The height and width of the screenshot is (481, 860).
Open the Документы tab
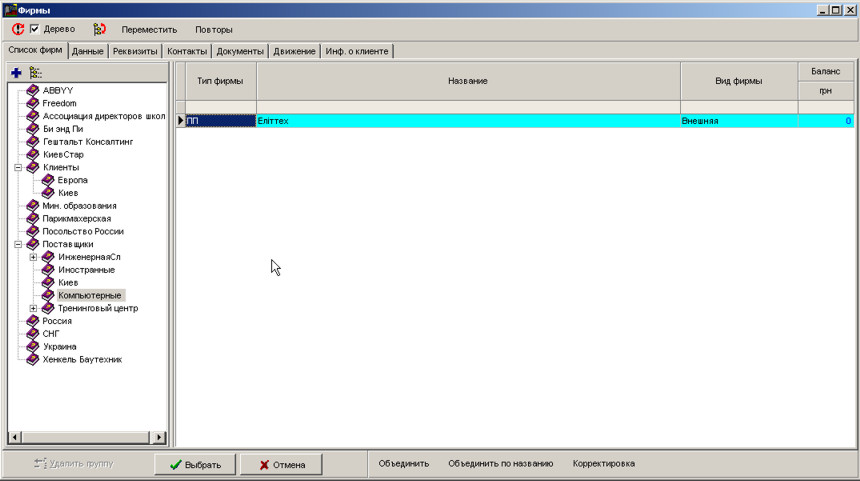240,51
